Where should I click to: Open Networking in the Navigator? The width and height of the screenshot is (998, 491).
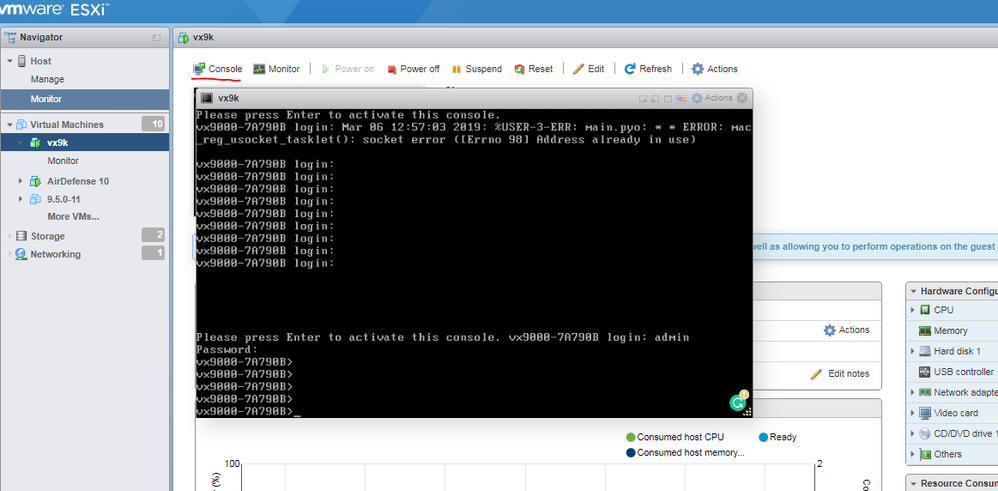pyautogui.click(x=55, y=254)
